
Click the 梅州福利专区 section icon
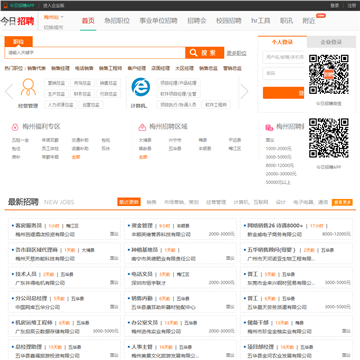point(15,127)
